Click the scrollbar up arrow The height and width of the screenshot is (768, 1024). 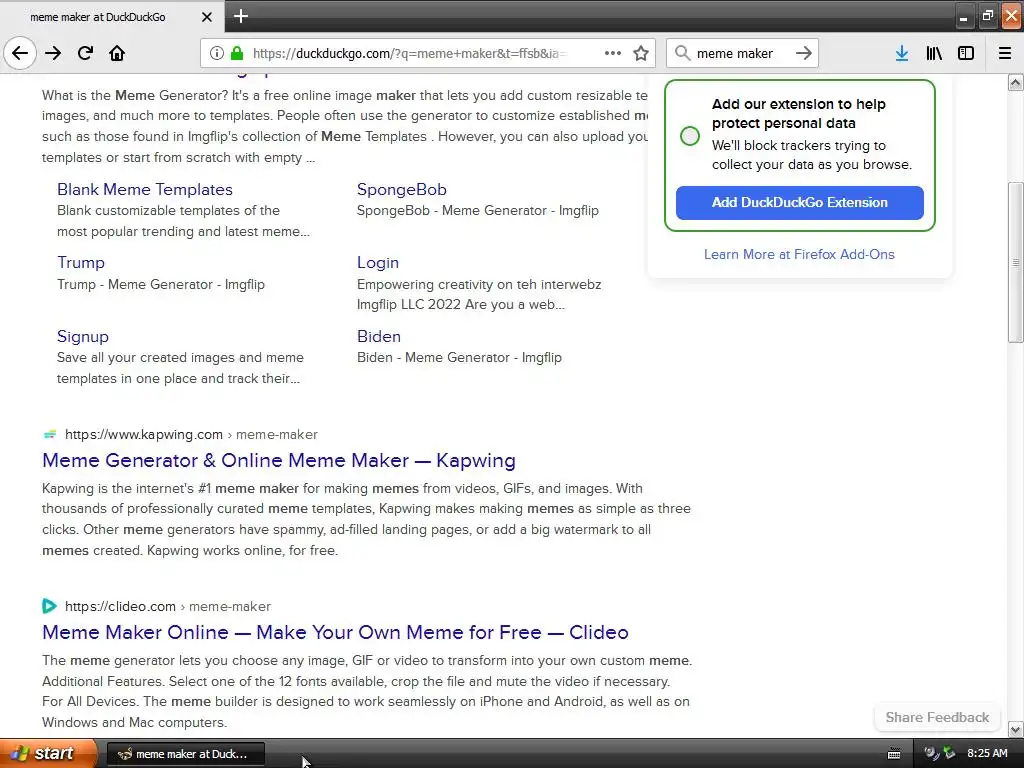[x=1016, y=82]
